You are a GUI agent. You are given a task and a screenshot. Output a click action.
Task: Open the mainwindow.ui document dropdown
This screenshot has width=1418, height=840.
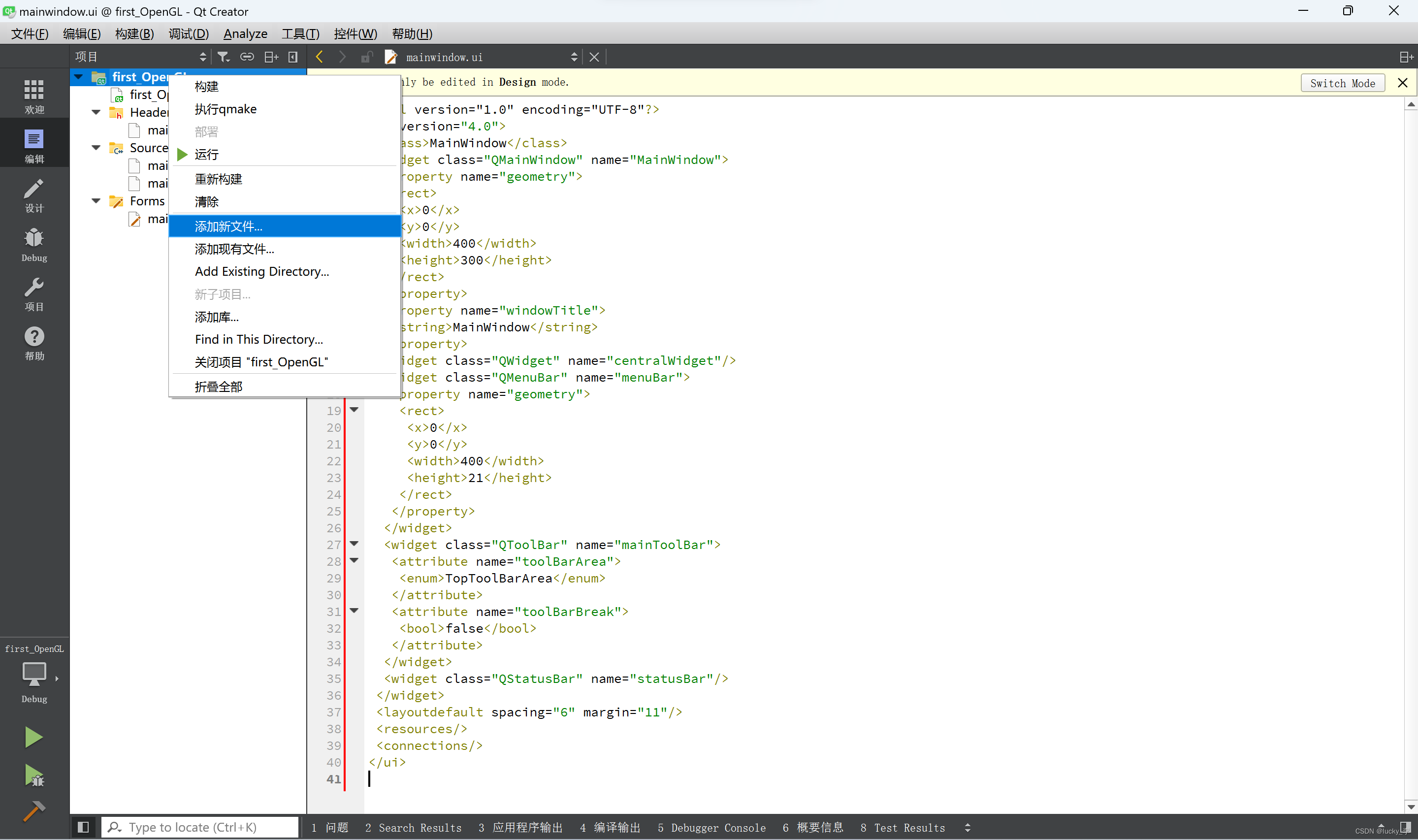click(574, 57)
